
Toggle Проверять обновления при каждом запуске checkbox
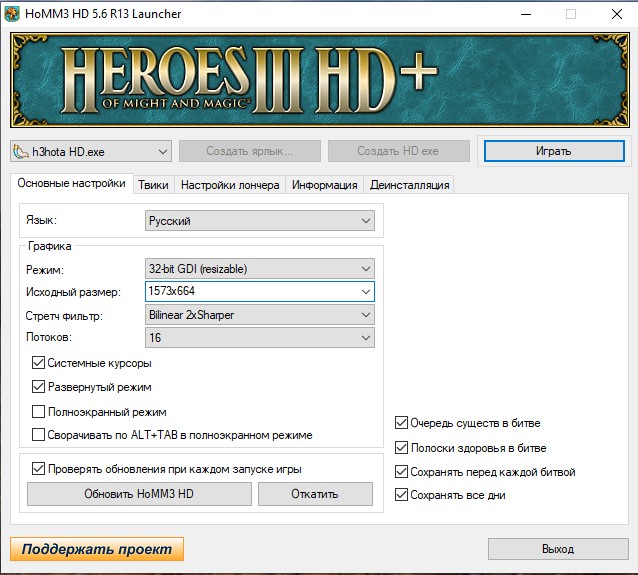38,469
